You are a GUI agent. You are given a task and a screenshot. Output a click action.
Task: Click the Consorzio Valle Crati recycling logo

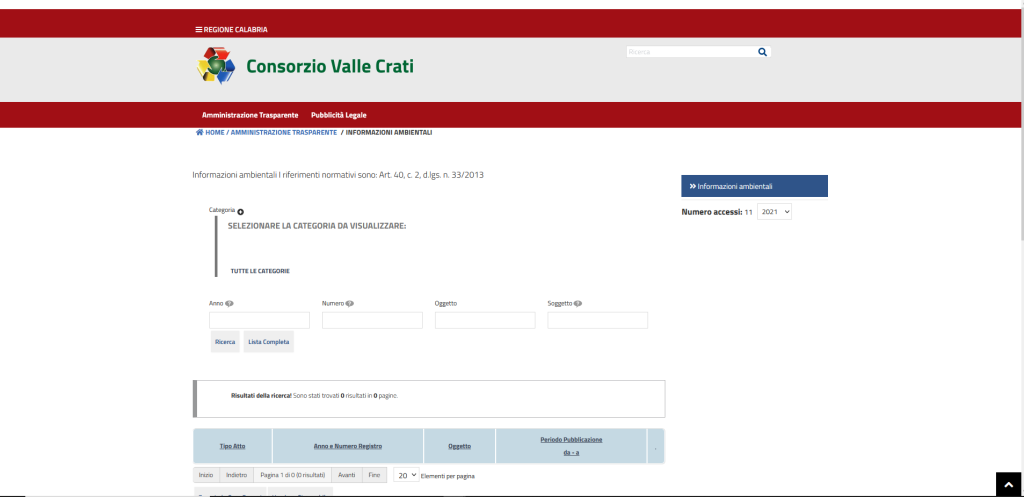click(216, 66)
